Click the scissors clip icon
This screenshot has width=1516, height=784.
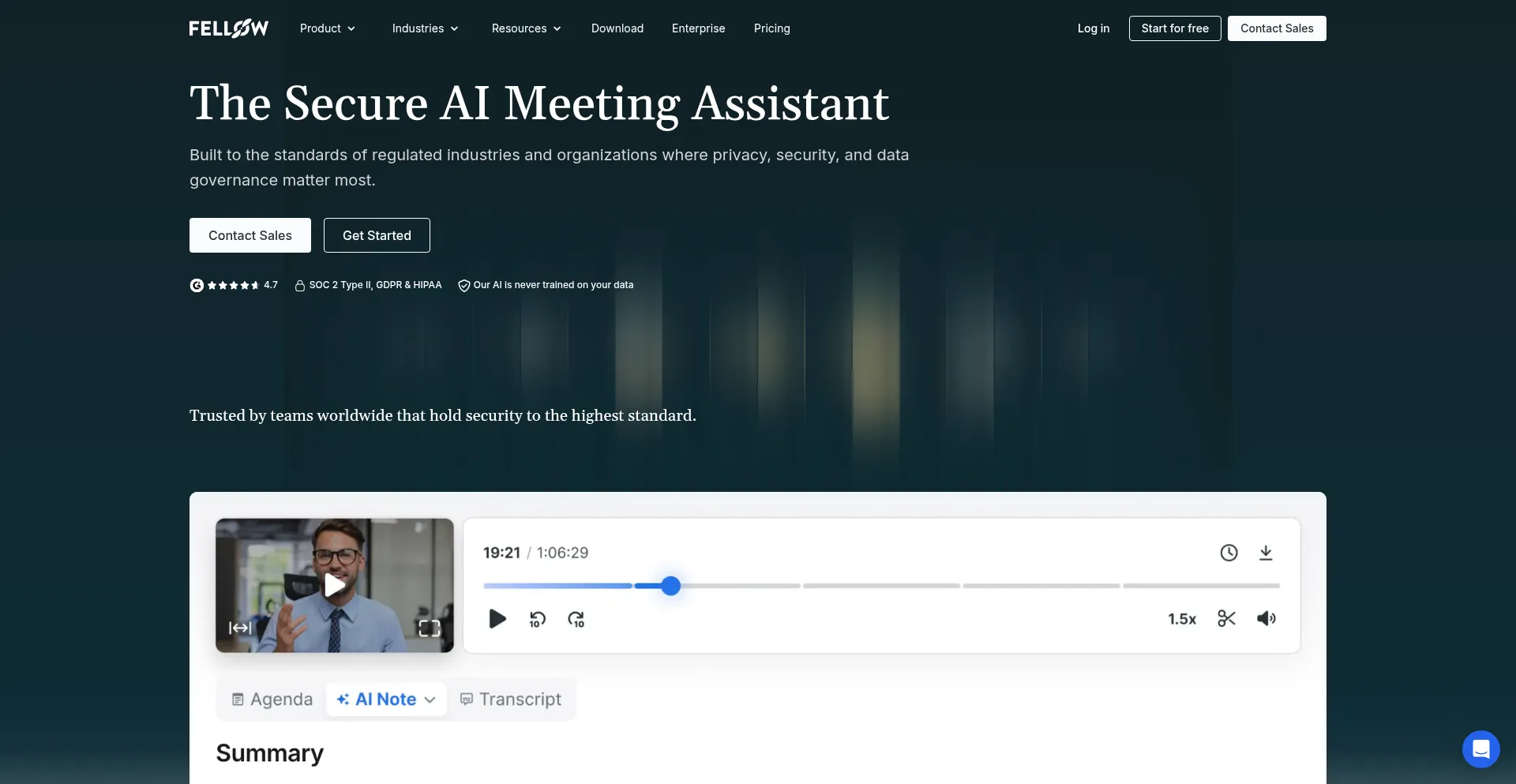(x=1226, y=618)
